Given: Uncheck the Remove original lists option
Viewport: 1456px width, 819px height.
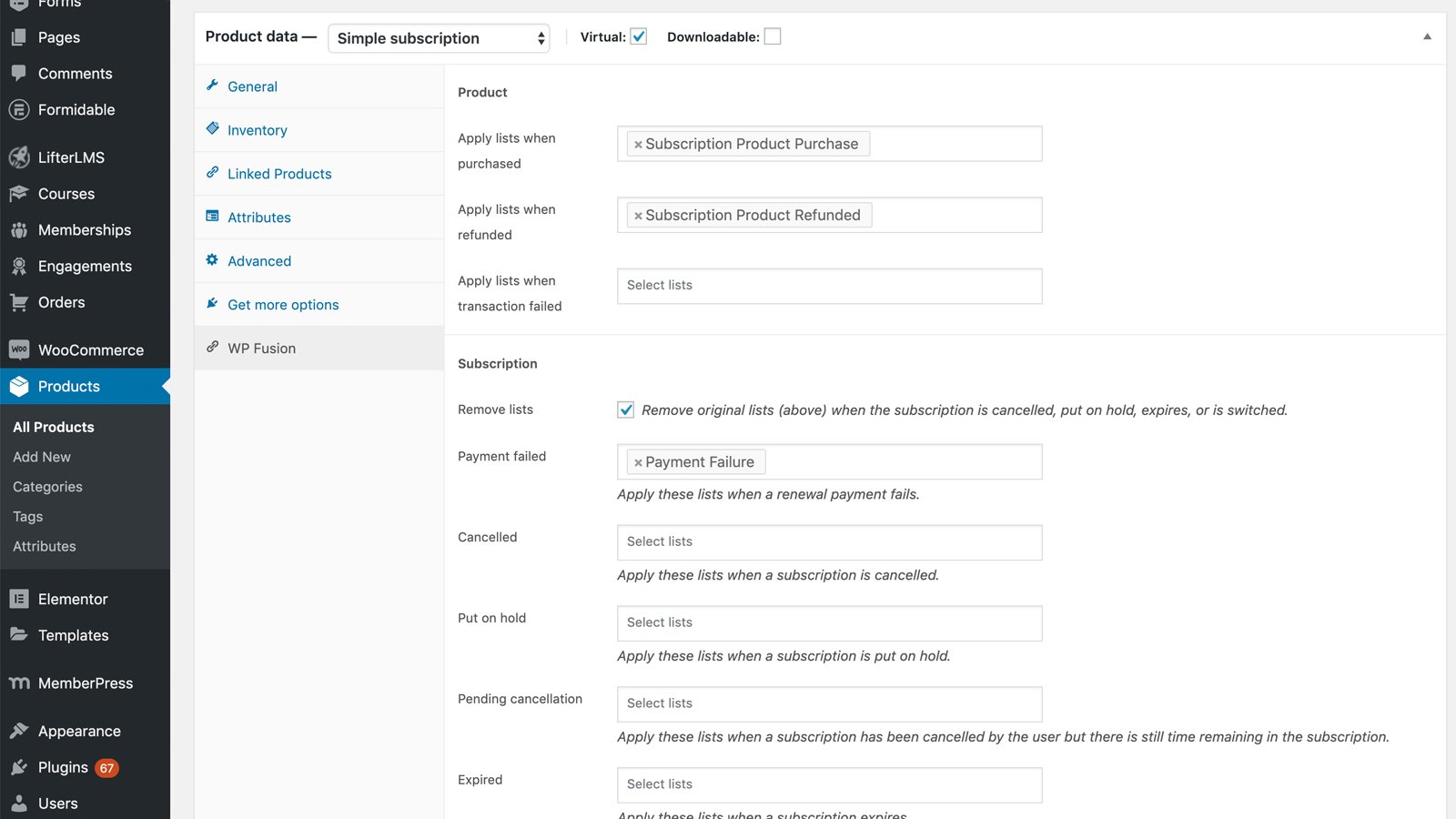Looking at the screenshot, I should pos(625,409).
